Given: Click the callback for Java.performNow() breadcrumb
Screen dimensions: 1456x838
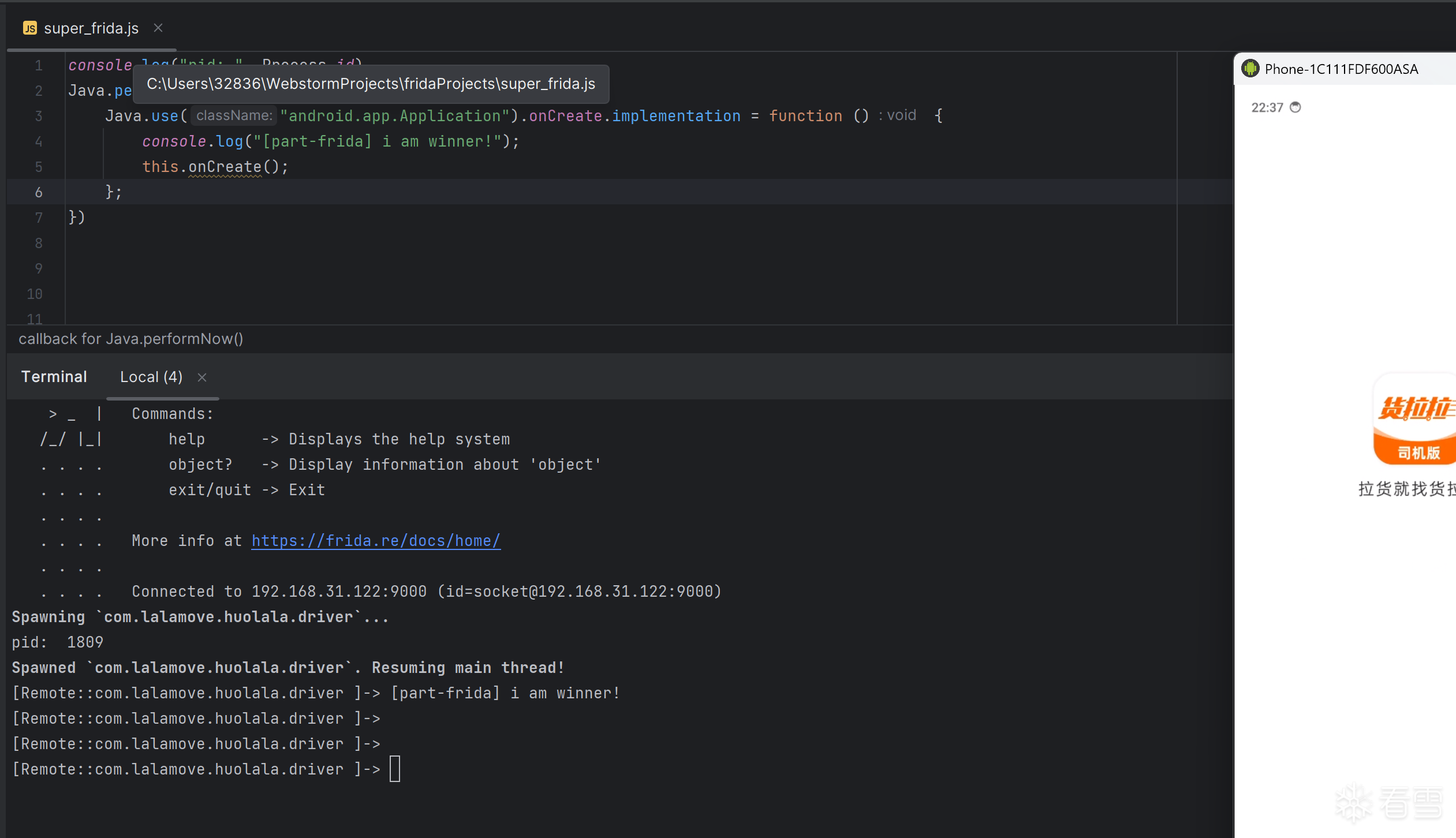Looking at the screenshot, I should [131, 338].
